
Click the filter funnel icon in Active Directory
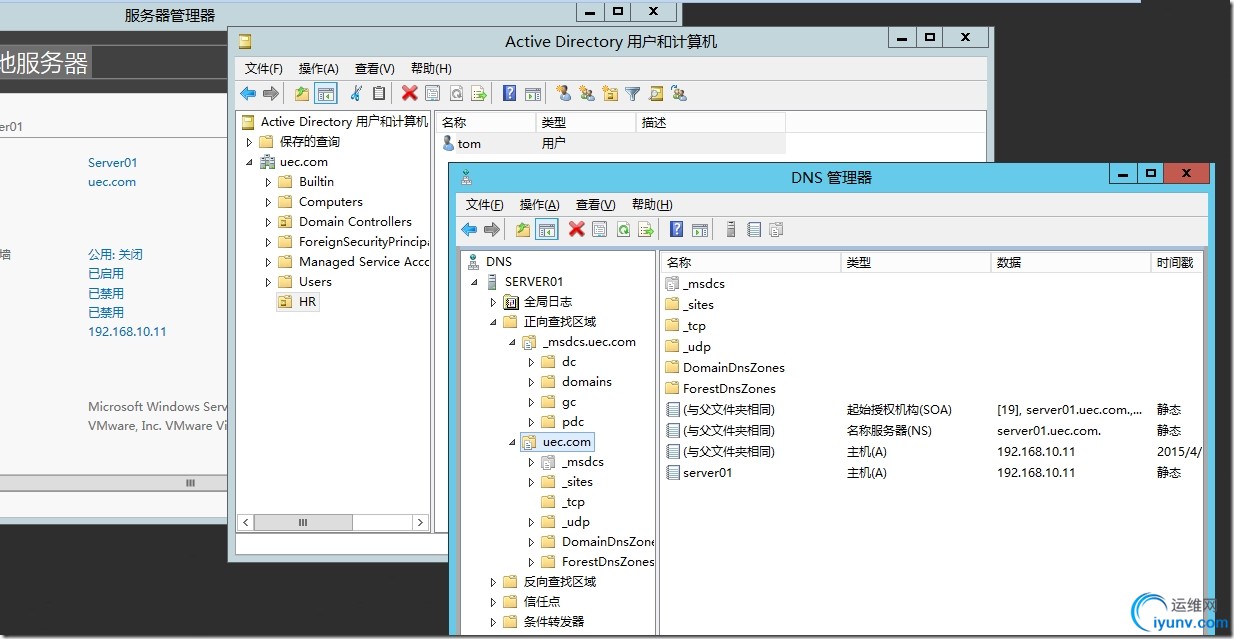633,93
